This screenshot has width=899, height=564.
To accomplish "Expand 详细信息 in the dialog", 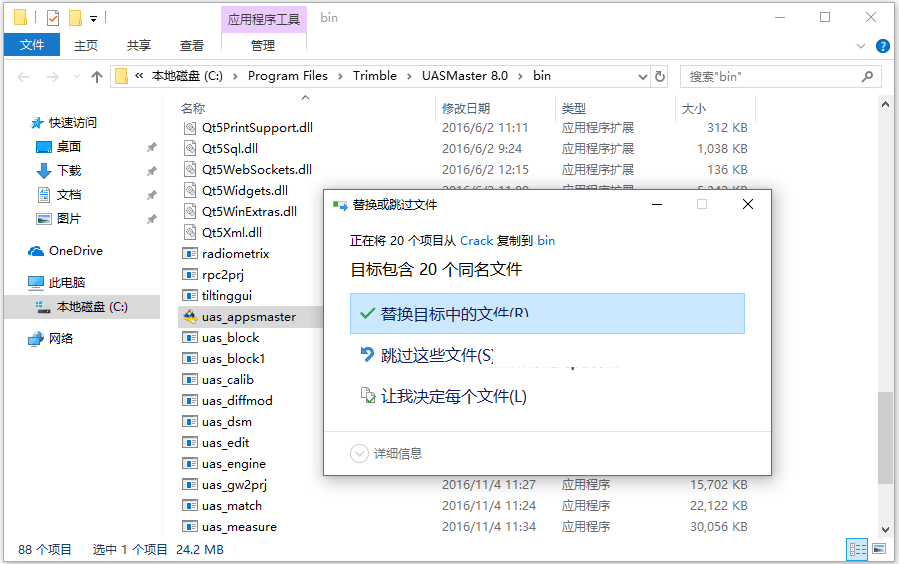I will pos(386,453).
